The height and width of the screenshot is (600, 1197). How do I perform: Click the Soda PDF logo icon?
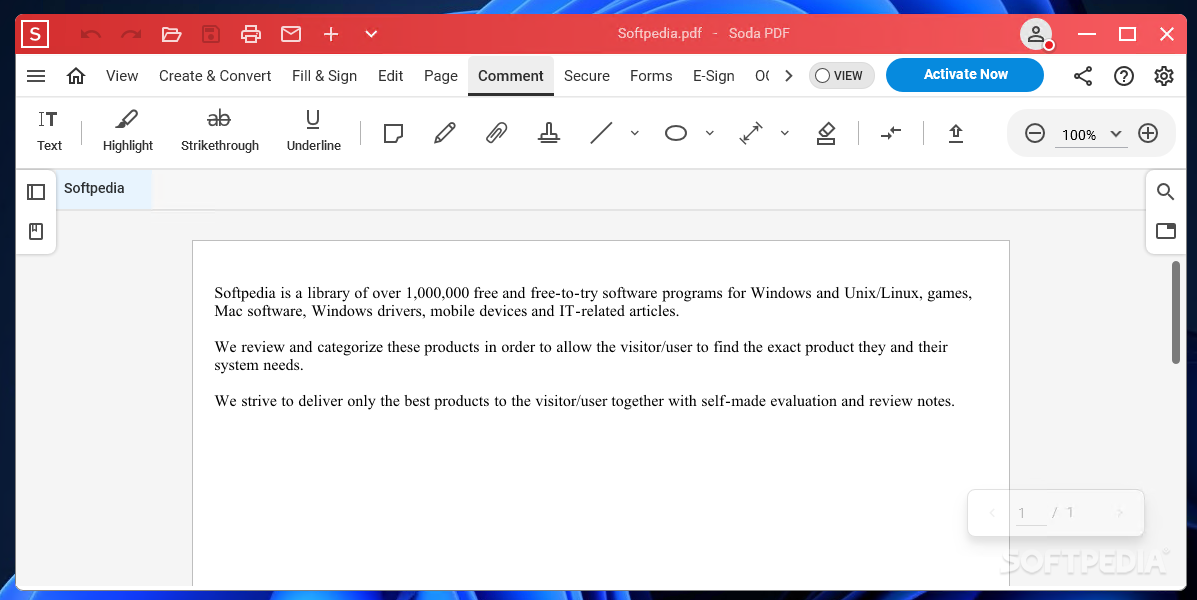pyautogui.click(x=35, y=34)
